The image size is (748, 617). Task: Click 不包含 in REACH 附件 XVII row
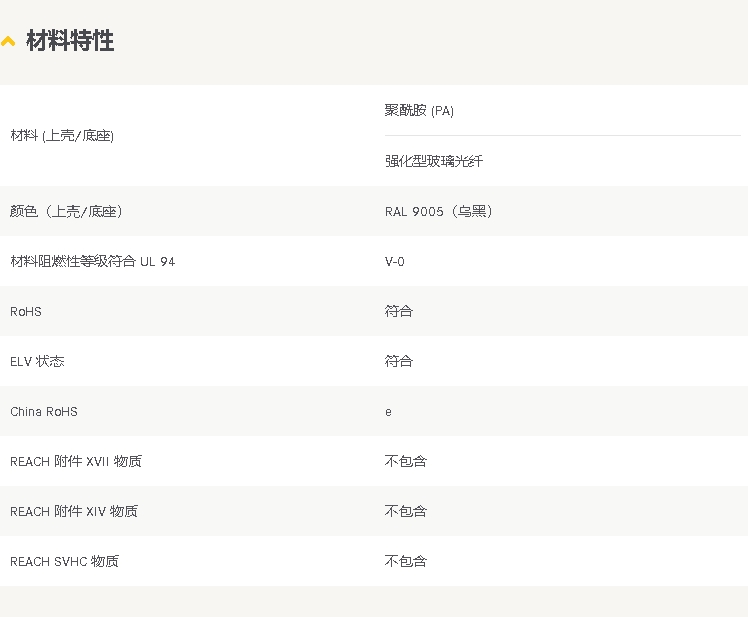tap(405, 461)
